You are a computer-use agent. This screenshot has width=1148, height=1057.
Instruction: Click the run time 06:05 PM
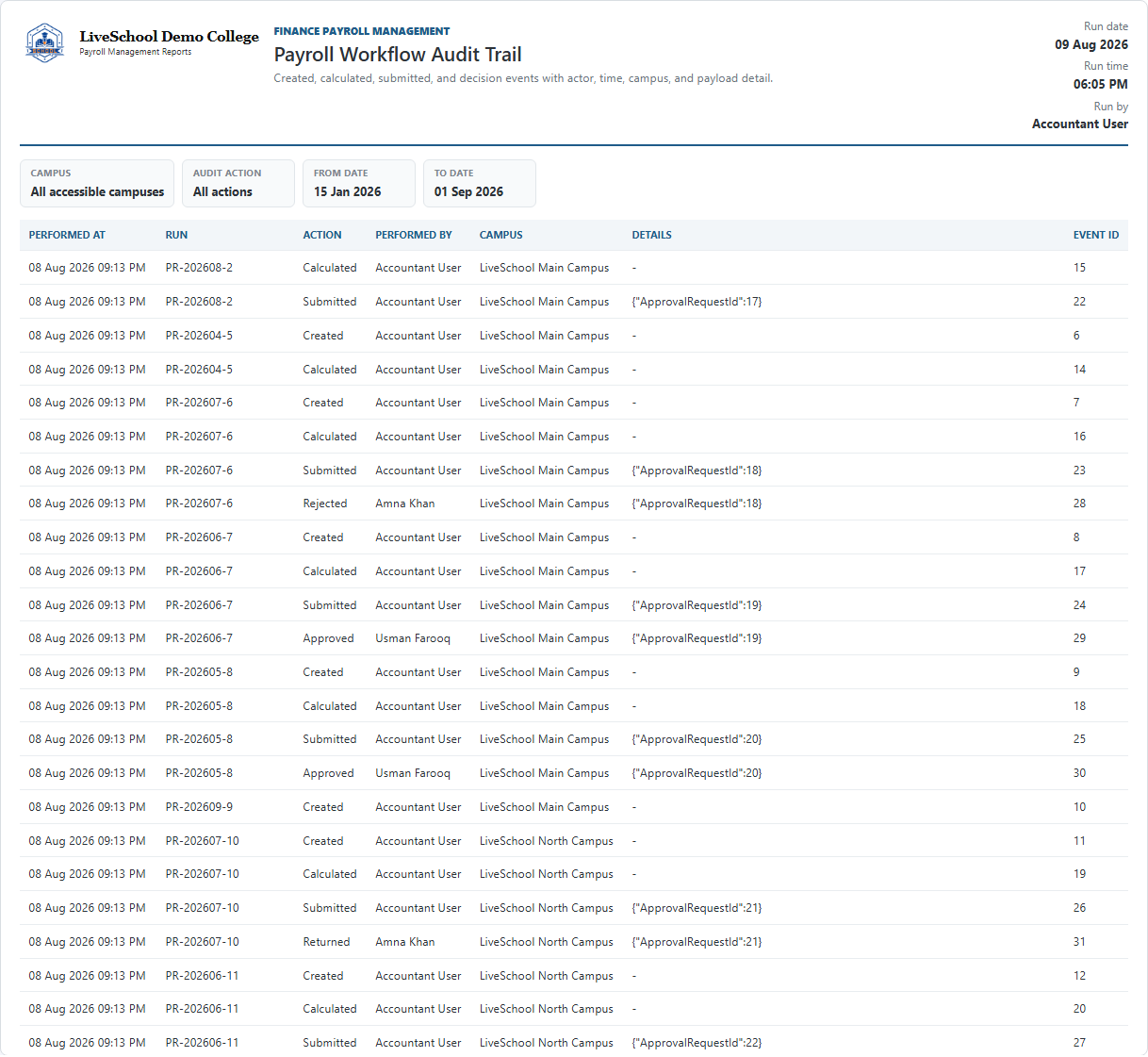point(1101,84)
